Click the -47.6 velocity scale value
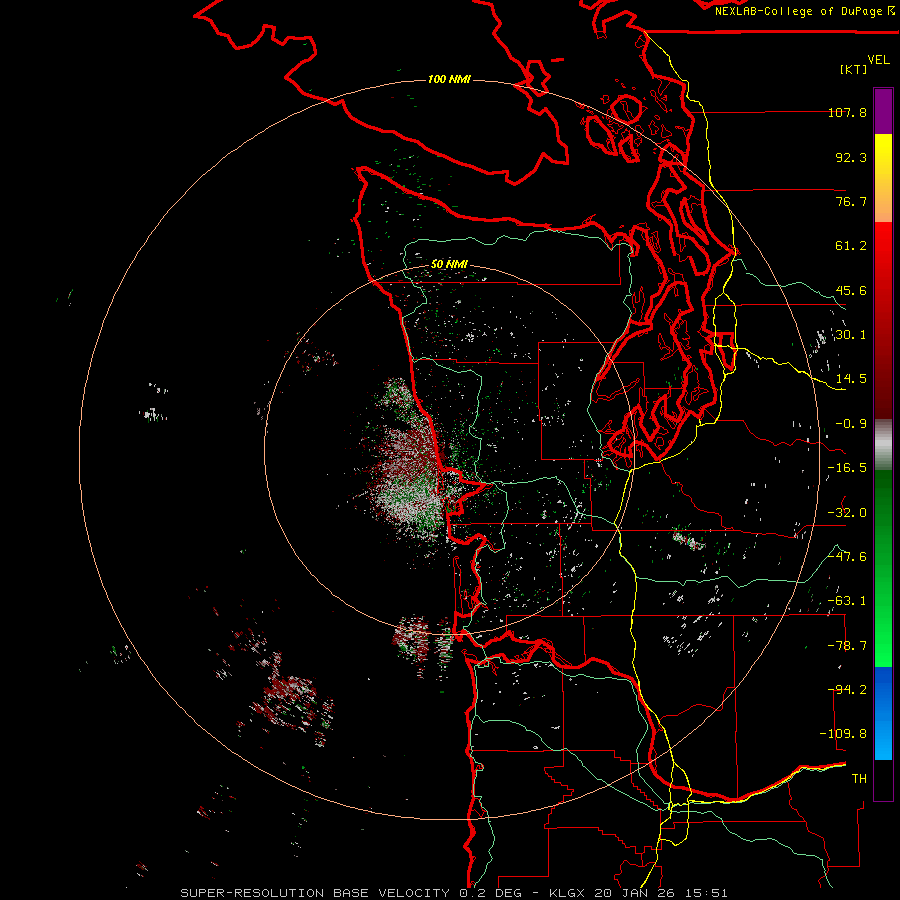900x900 pixels. (847, 557)
